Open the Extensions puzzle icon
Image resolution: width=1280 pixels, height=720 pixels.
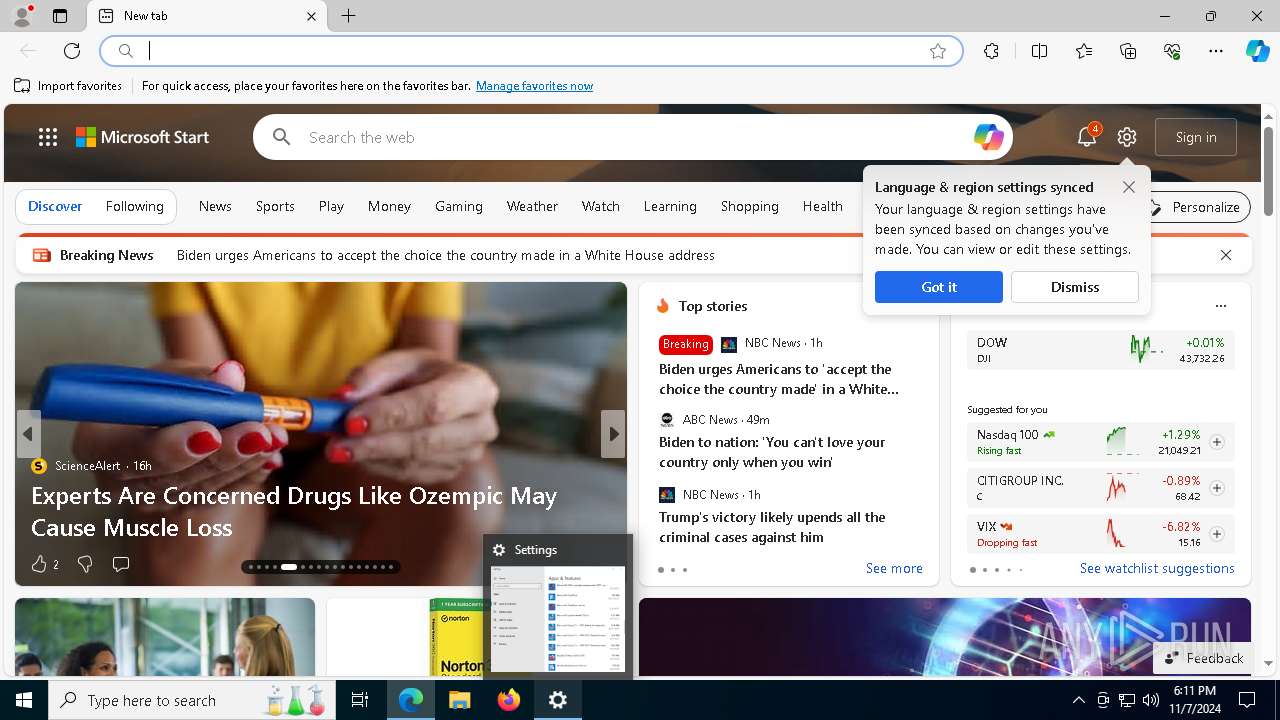[x=991, y=51]
